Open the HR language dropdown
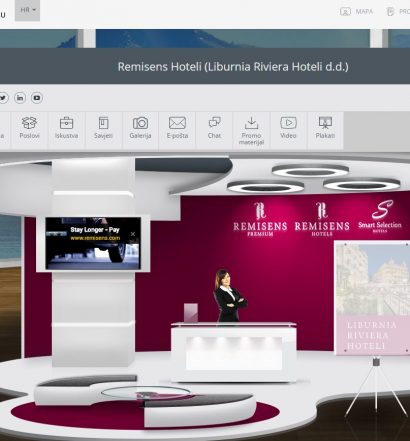 (x=27, y=10)
